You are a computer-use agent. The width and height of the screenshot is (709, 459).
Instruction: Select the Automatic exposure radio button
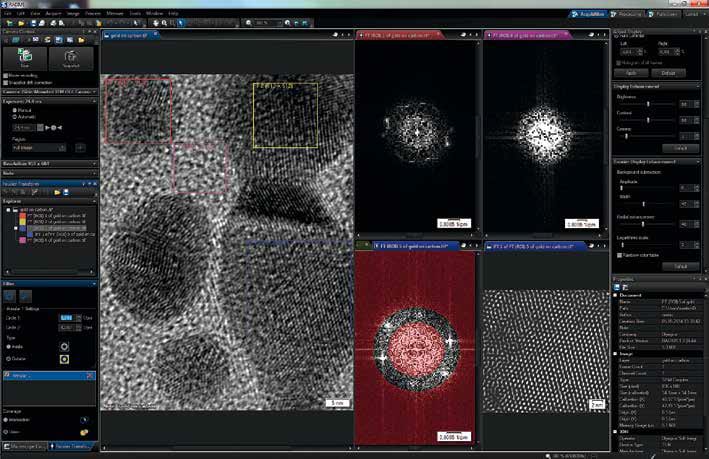tap(14, 118)
